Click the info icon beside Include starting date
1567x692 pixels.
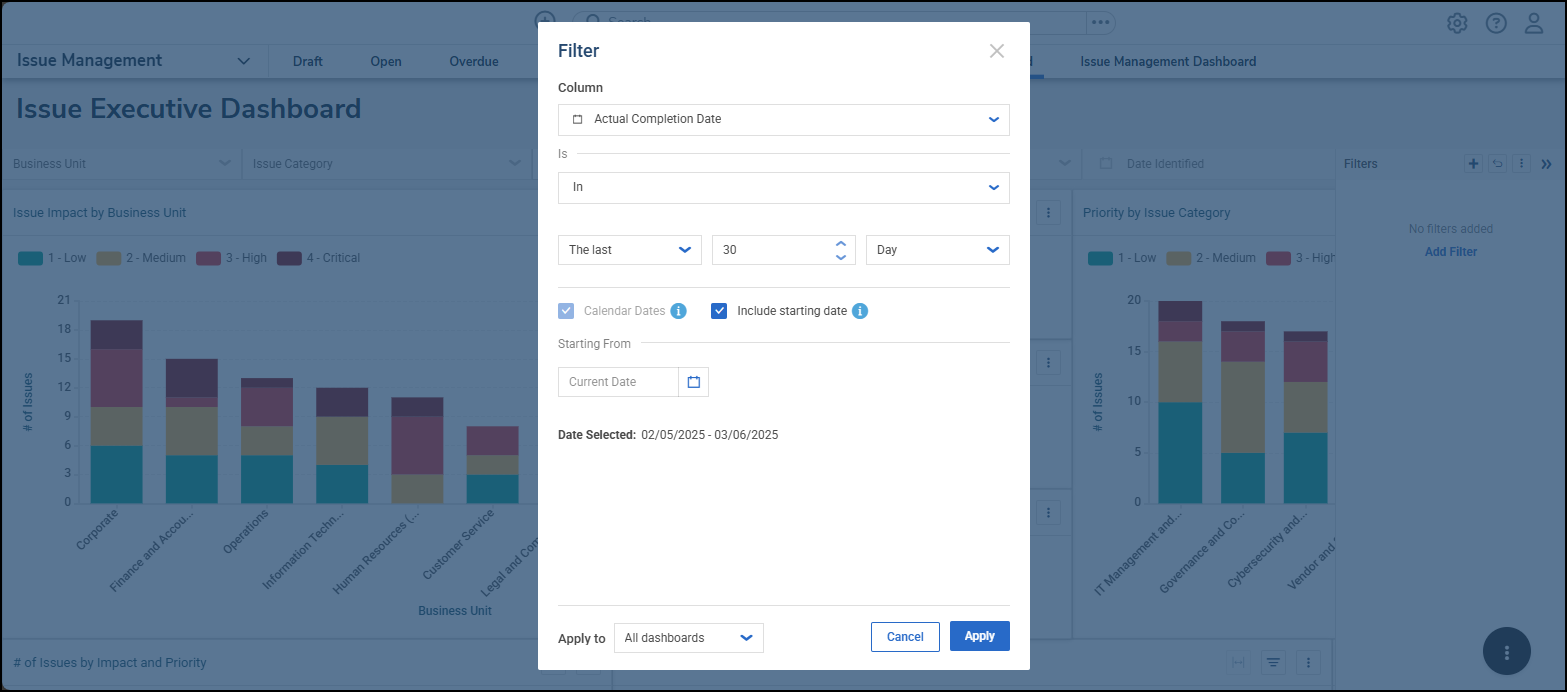pyautogui.click(x=860, y=311)
